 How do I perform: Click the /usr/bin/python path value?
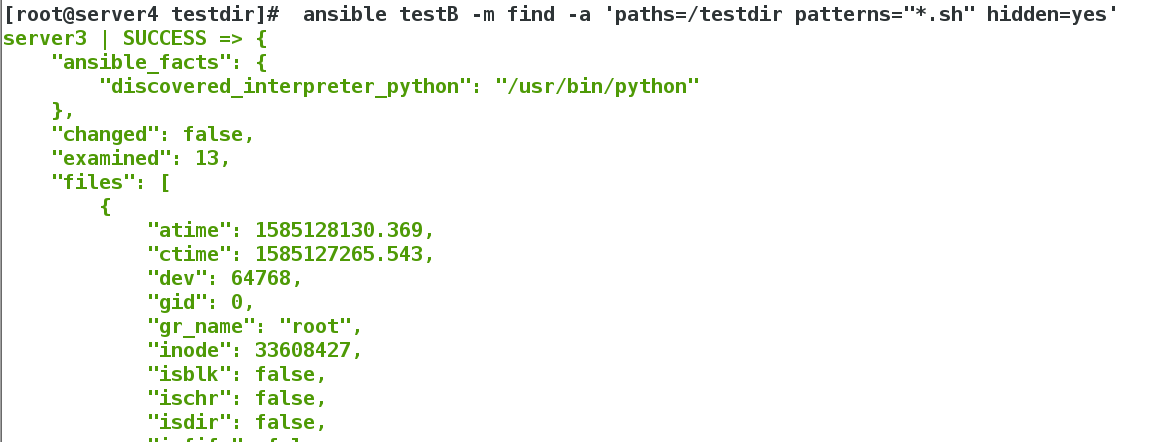coord(597,86)
